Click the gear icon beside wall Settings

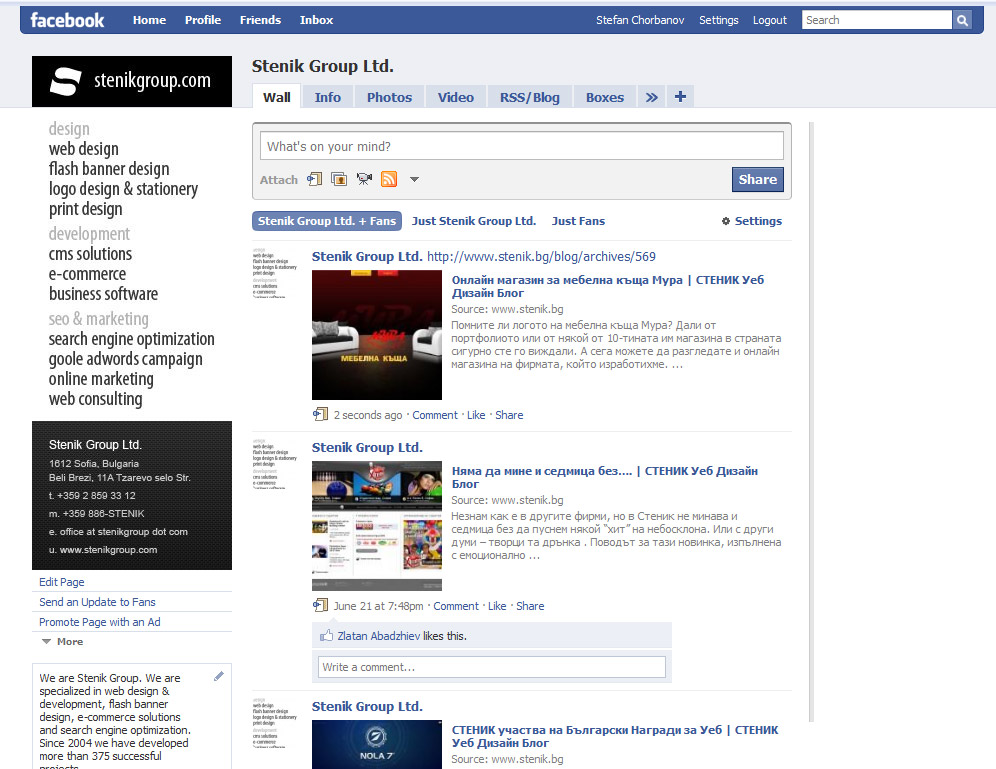pyautogui.click(x=725, y=221)
